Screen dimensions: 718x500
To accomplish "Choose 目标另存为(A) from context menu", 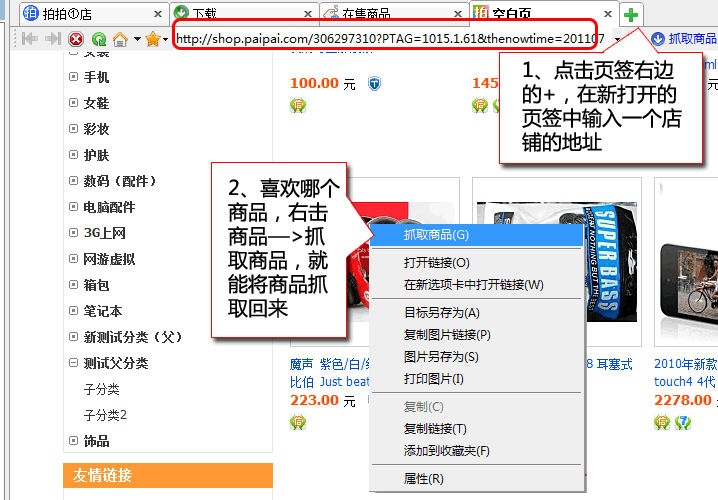I will [x=477, y=313].
